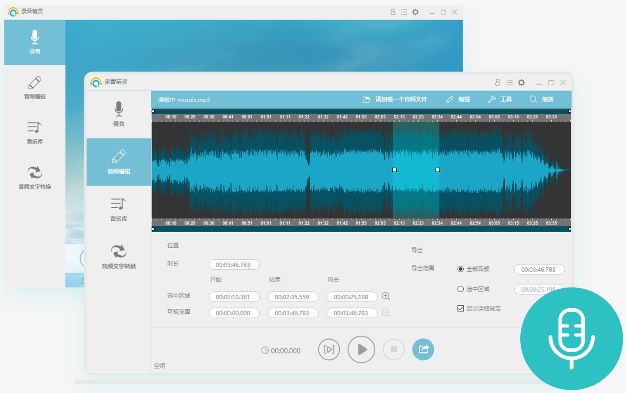Open the music library sidebar icon

[119, 209]
